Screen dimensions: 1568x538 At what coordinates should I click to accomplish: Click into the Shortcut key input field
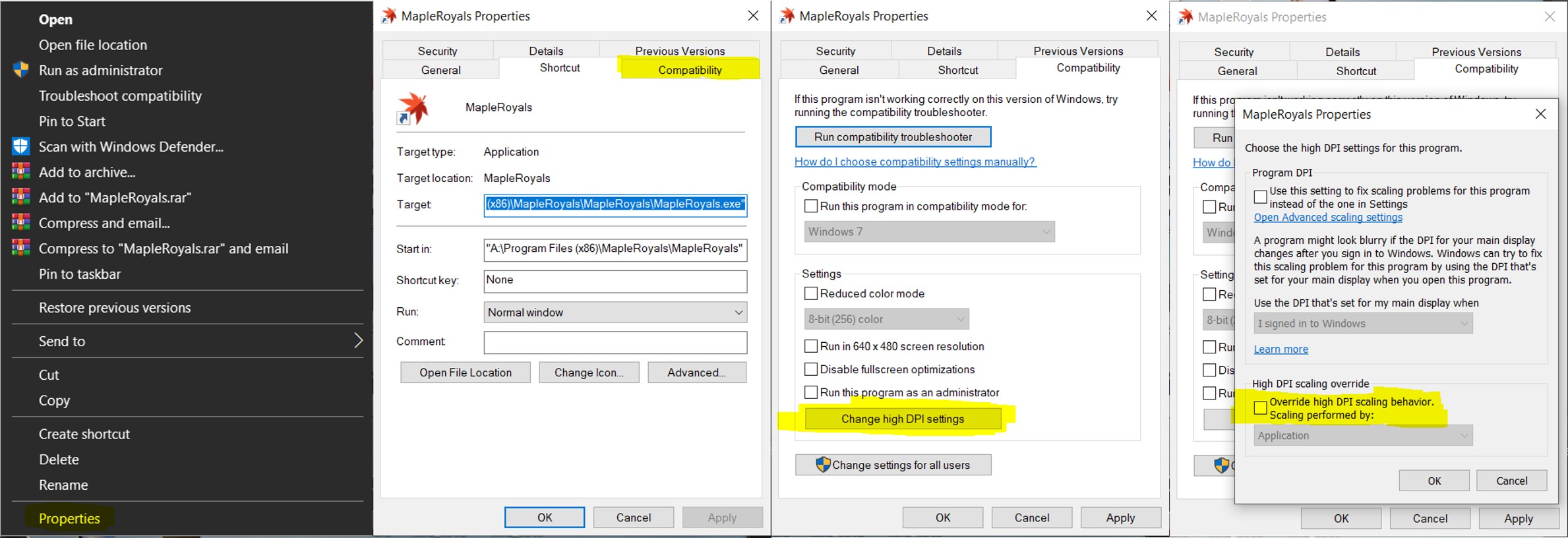coord(615,281)
